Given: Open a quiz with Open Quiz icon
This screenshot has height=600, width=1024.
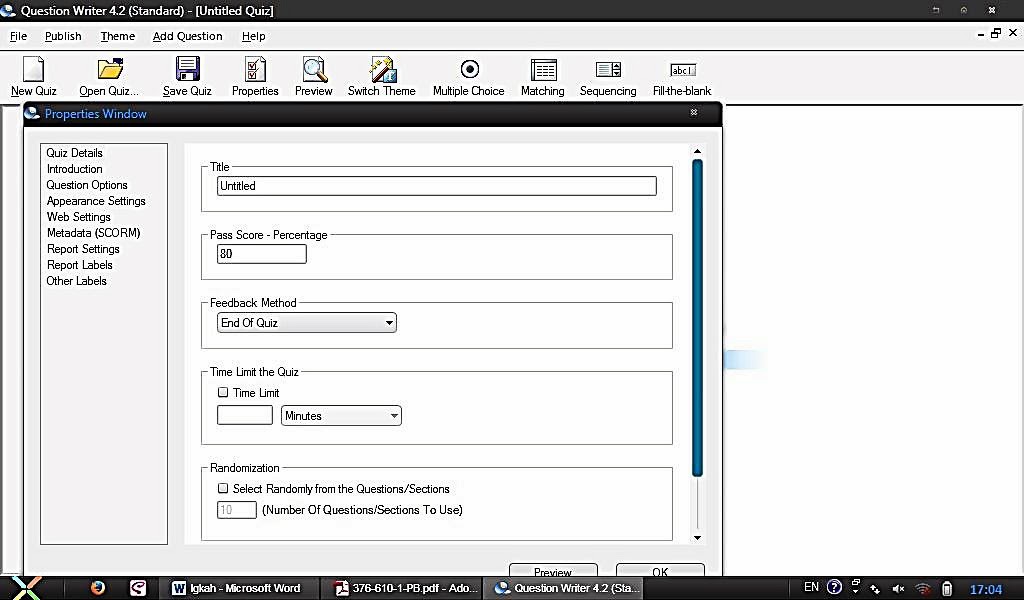Looking at the screenshot, I should tap(110, 69).
